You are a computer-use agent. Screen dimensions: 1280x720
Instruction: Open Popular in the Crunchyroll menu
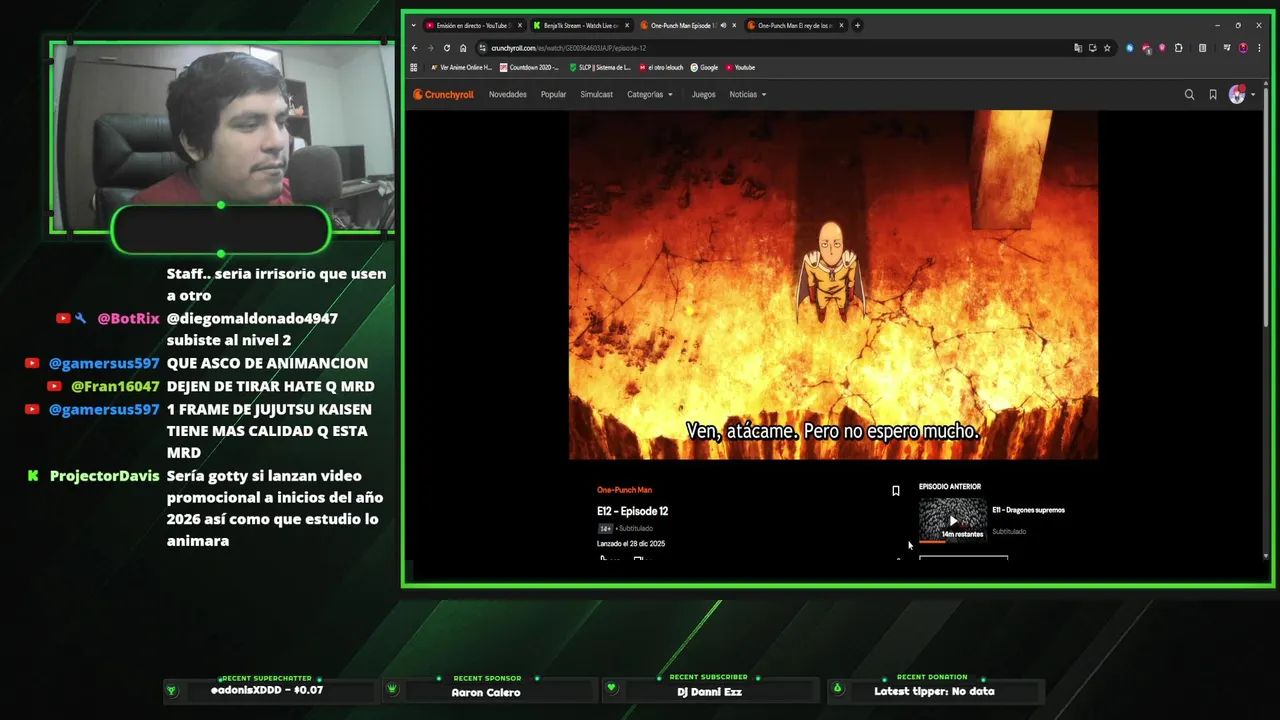tap(553, 94)
